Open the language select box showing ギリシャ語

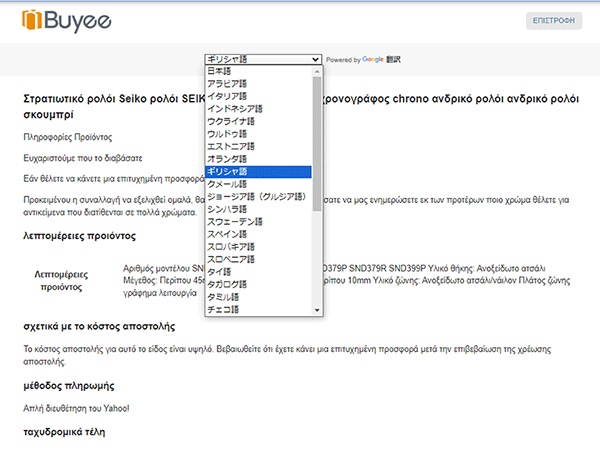[263, 59]
